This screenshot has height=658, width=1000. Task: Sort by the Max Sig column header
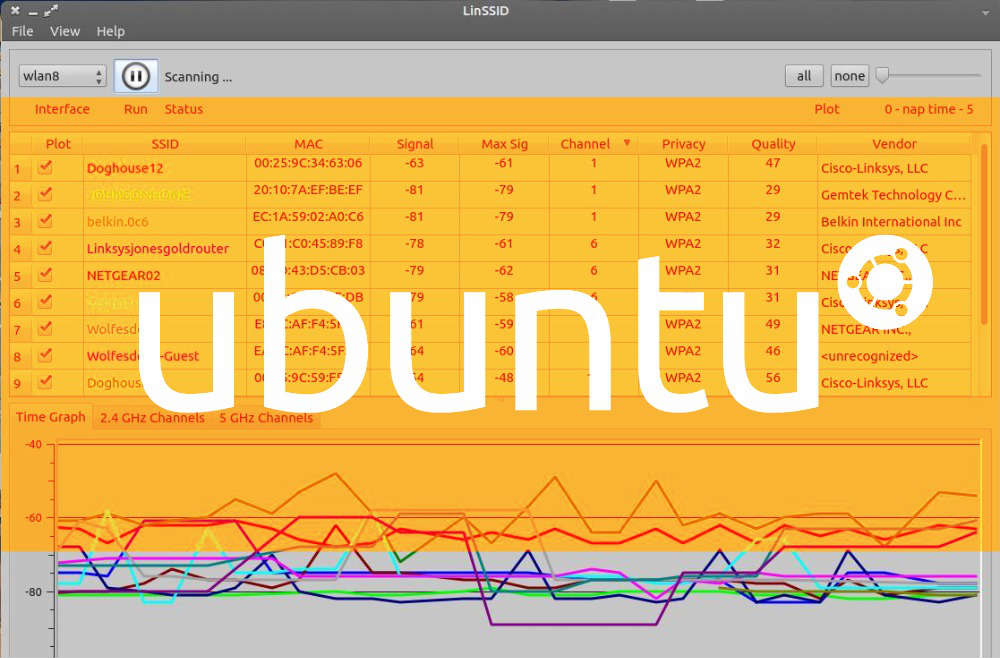tap(504, 144)
